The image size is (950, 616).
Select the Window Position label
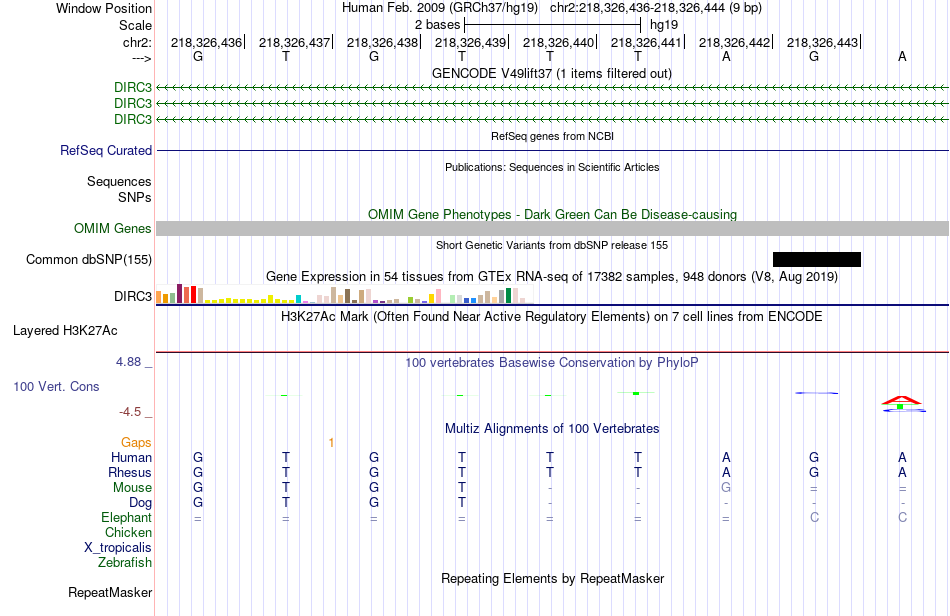(104, 8)
